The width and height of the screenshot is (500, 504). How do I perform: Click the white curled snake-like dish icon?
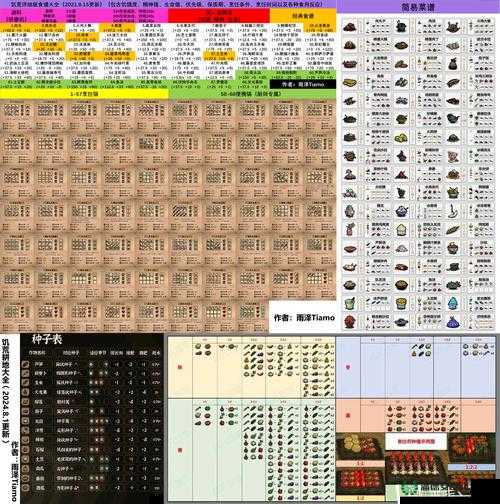coord(453,211)
